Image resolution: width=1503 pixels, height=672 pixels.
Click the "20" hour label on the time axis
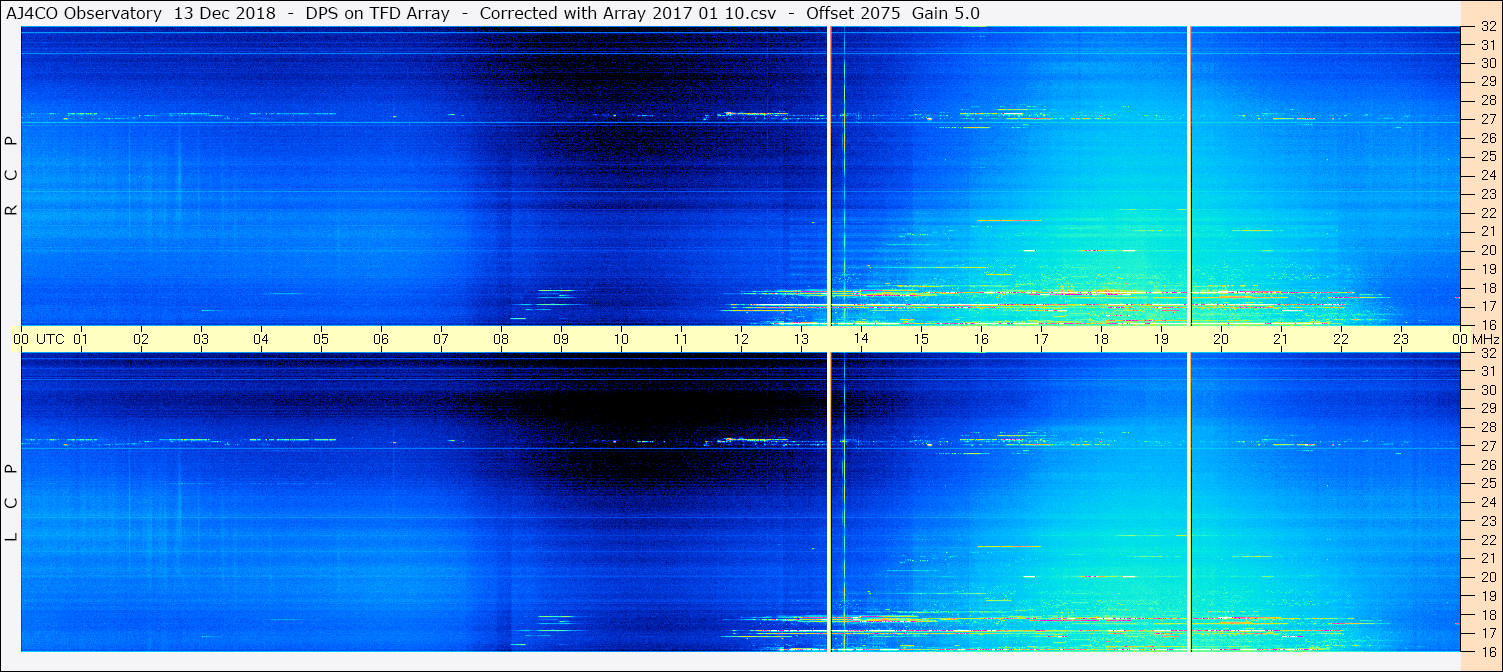pyautogui.click(x=1221, y=339)
